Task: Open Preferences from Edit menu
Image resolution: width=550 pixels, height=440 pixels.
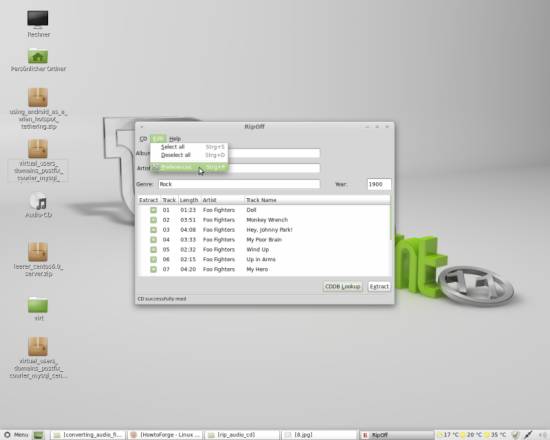Action: coord(189,167)
